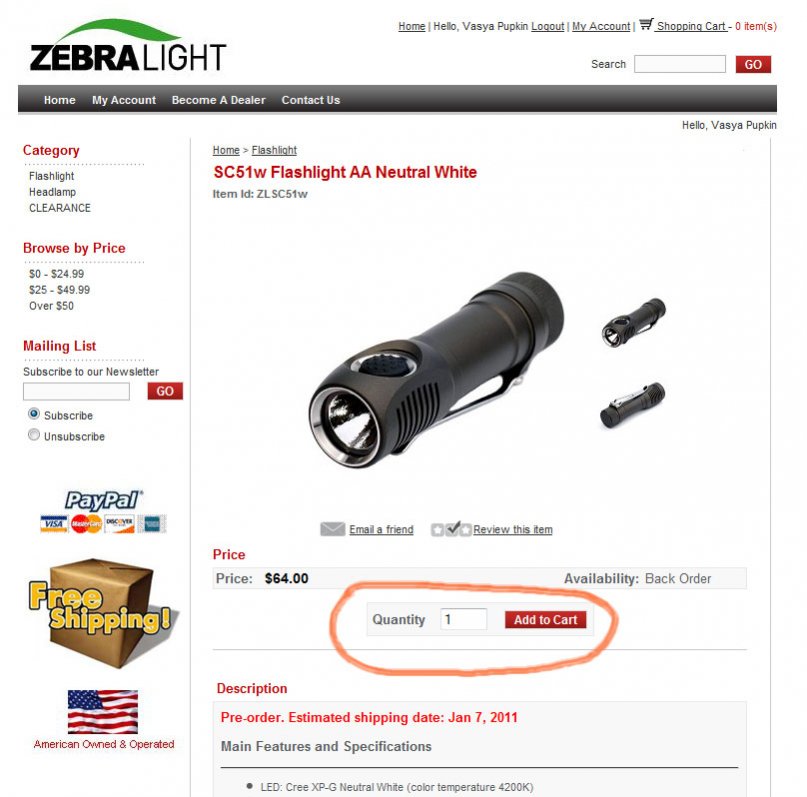This screenshot has width=807, height=797.
Task: Select the Unsubscribe radio button
Action: tap(34, 435)
